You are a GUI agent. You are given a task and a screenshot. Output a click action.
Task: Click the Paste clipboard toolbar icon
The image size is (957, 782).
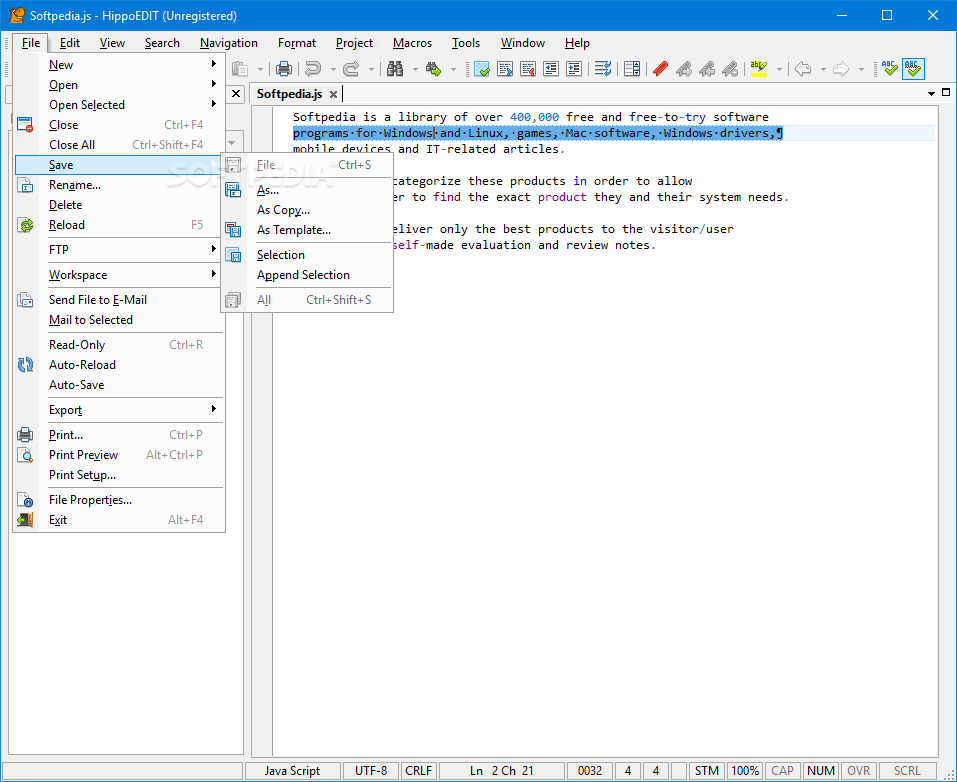tap(240, 69)
